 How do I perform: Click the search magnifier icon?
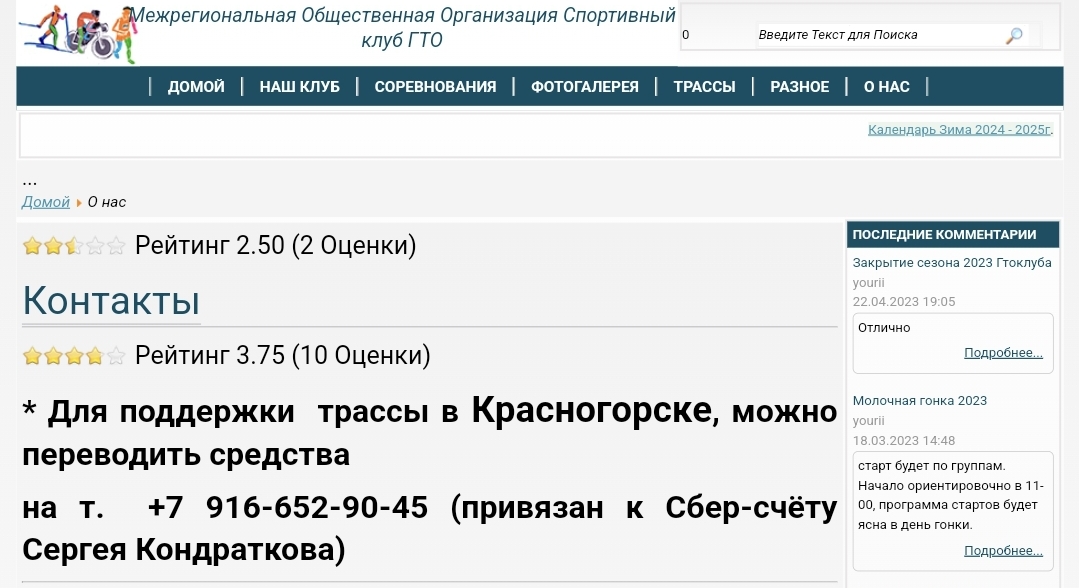pos(1014,35)
